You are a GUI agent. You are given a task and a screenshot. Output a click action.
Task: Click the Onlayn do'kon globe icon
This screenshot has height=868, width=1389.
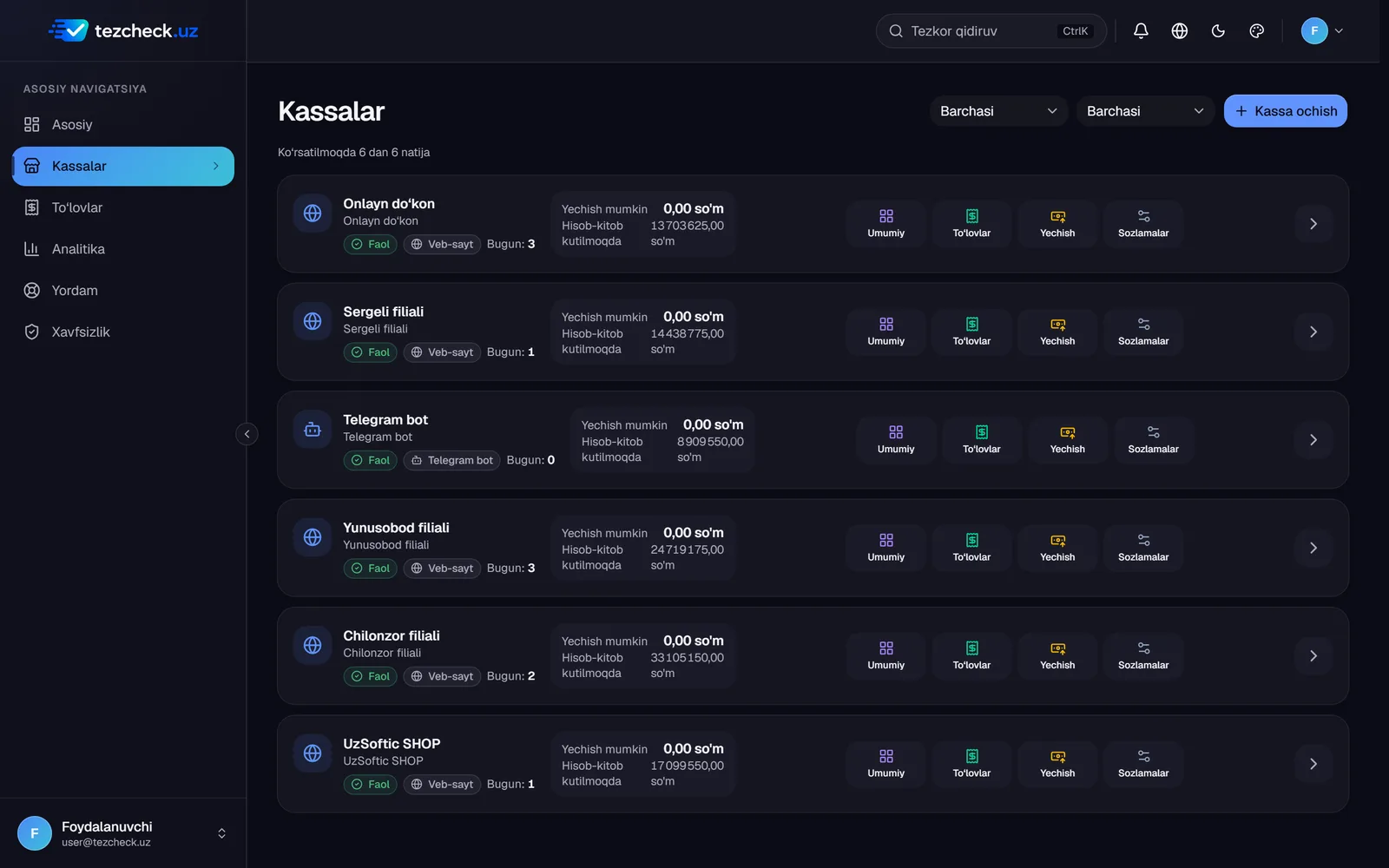click(313, 214)
